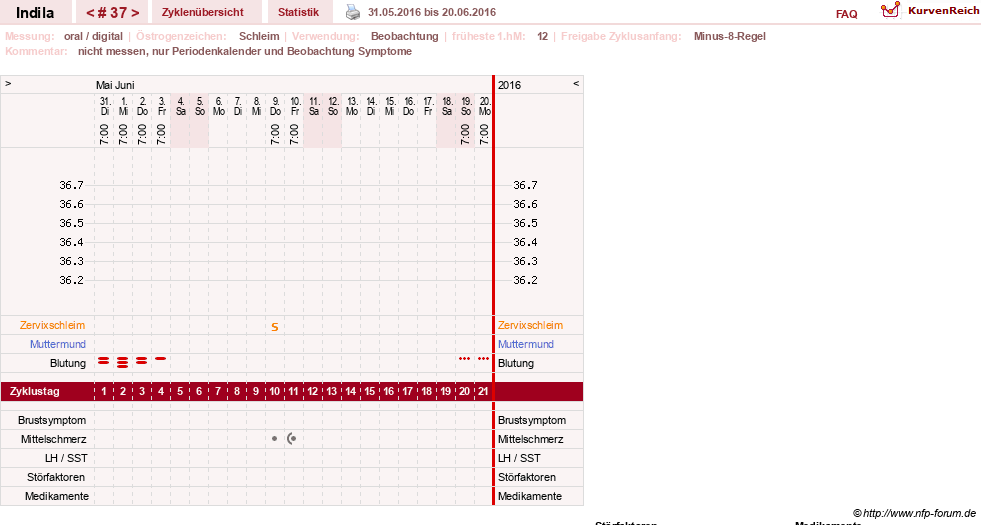Collapse chart with the < arrow right of 2016

(576, 83)
